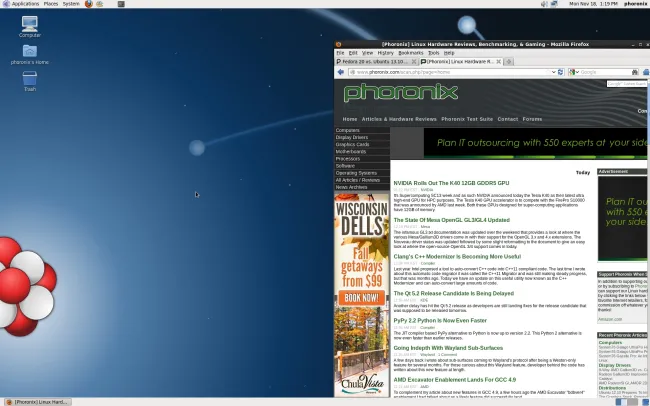Open PyPy 2.2 Python article link

pos(440,321)
